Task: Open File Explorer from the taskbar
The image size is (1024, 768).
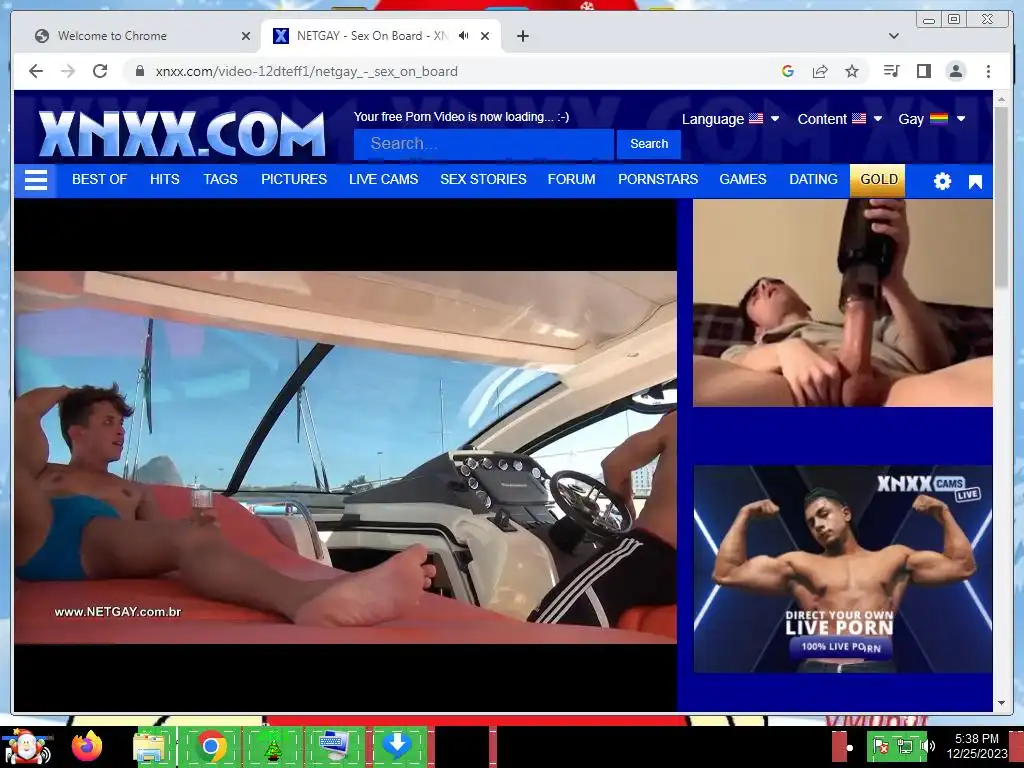Action: [x=151, y=746]
